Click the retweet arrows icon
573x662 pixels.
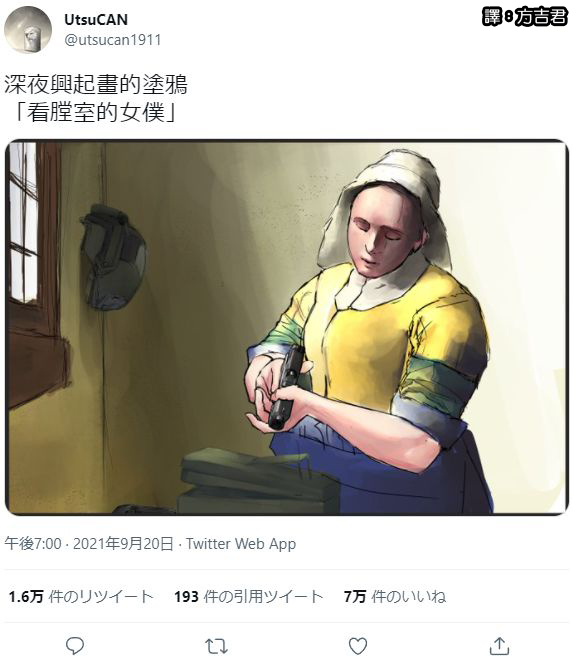pos(216,646)
